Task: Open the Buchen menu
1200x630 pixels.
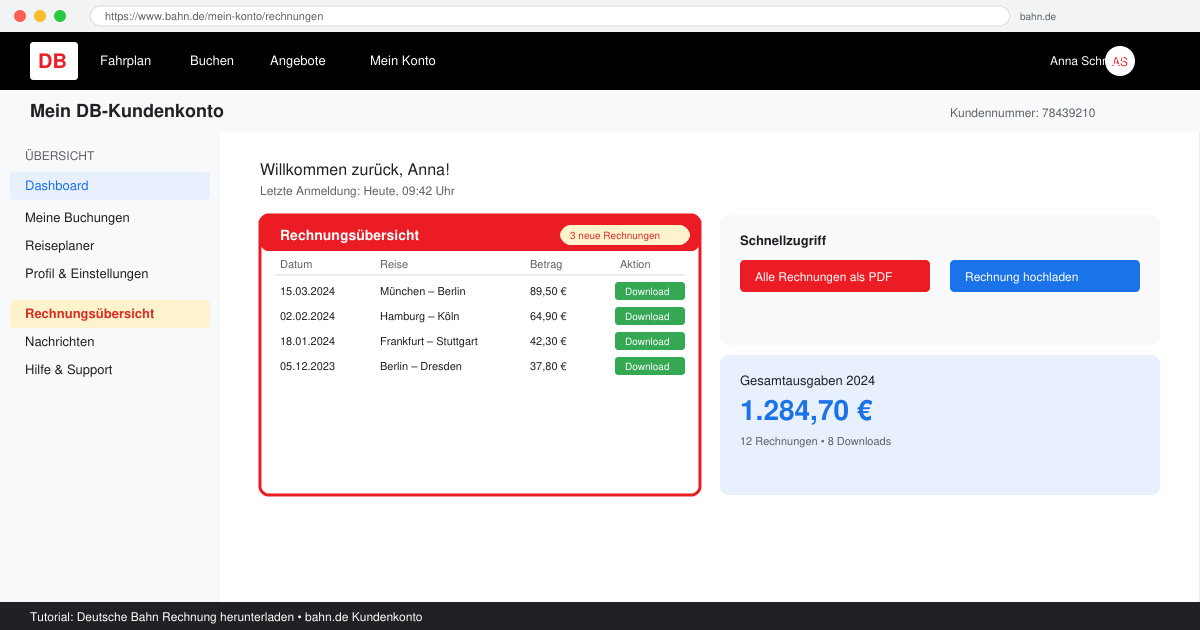Action: click(212, 61)
